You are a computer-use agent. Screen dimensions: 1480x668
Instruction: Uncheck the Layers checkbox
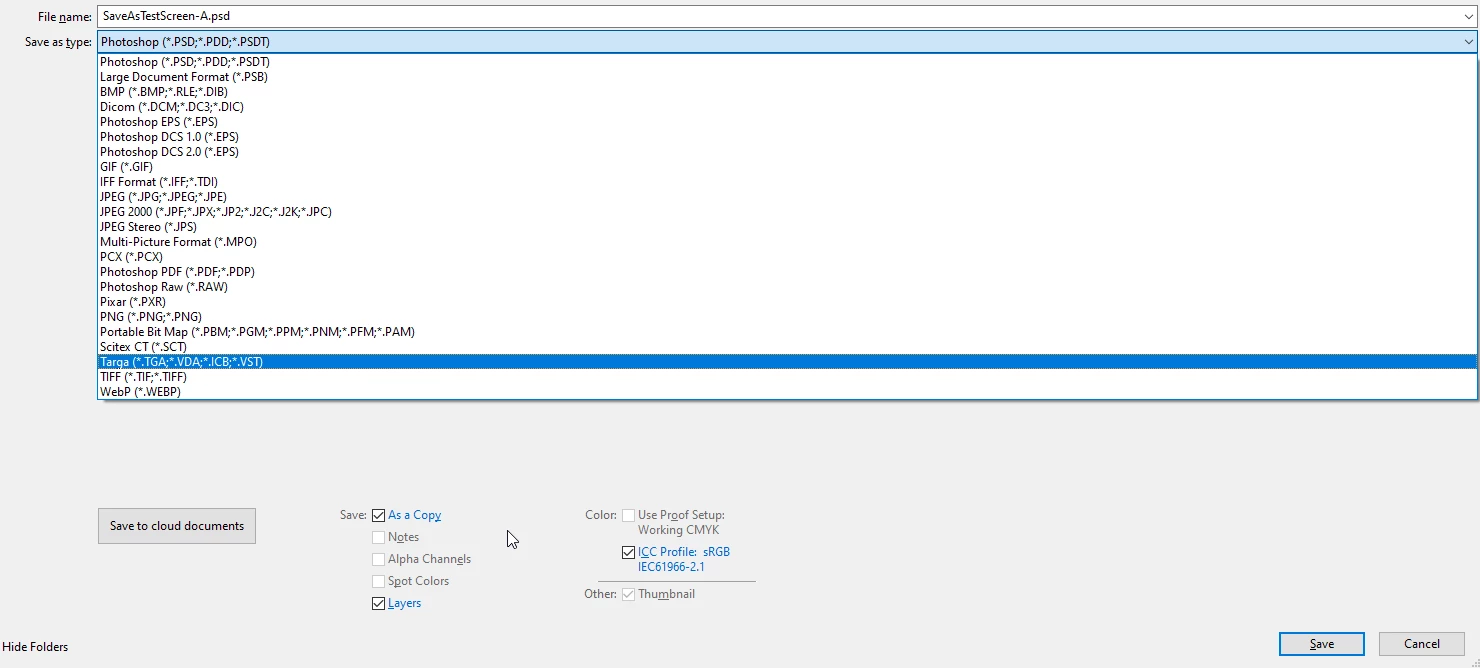[378, 604]
